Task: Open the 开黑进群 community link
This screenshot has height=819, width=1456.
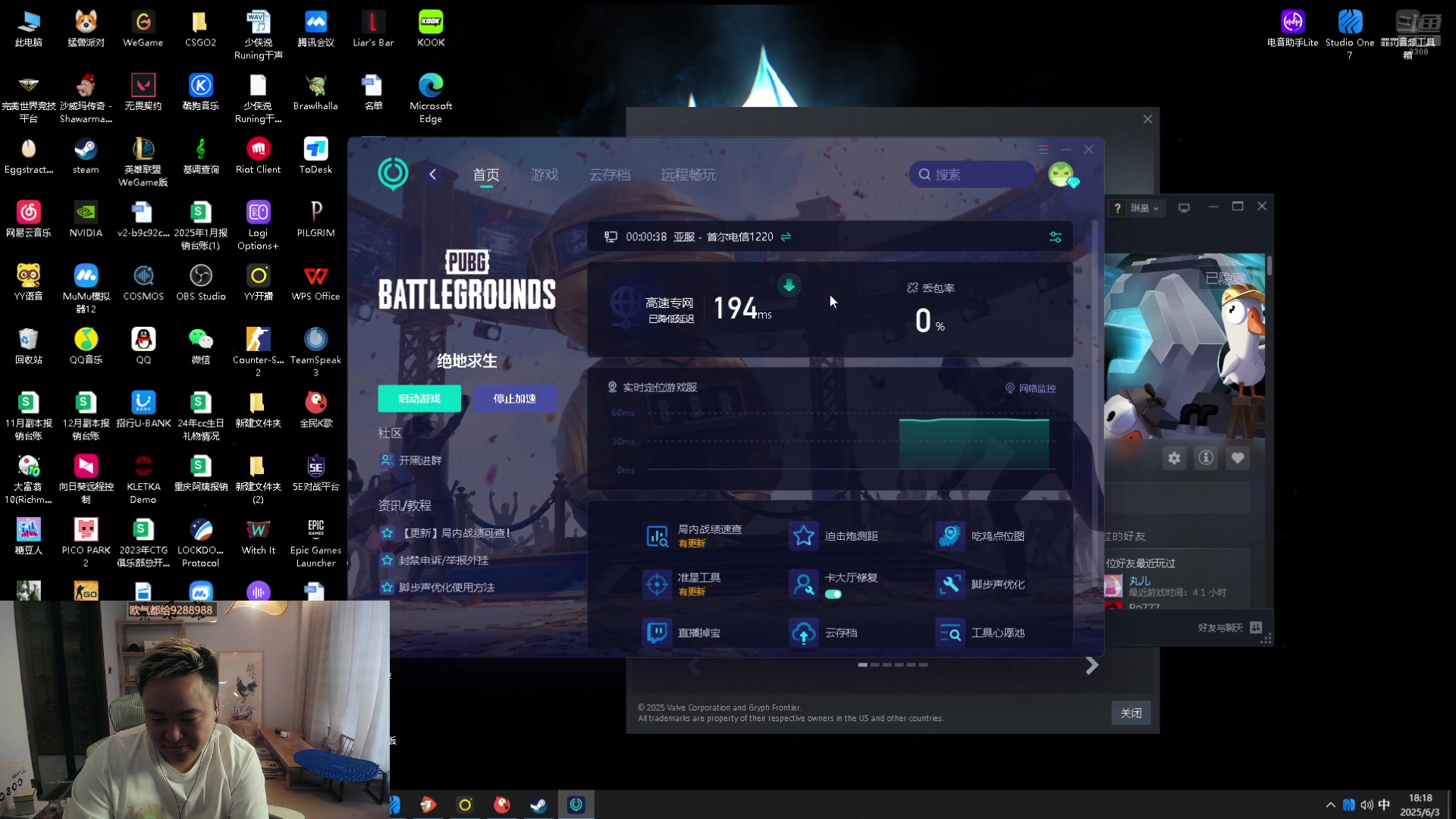Action: tap(411, 460)
